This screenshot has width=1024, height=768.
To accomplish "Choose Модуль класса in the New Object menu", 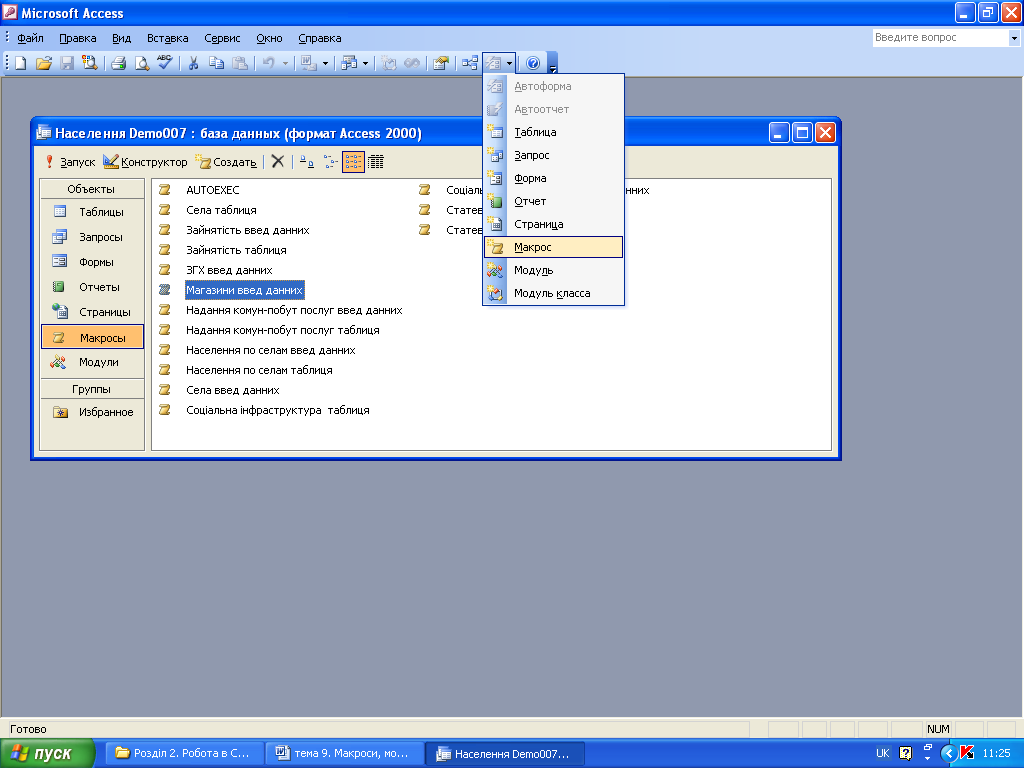I will point(553,293).
